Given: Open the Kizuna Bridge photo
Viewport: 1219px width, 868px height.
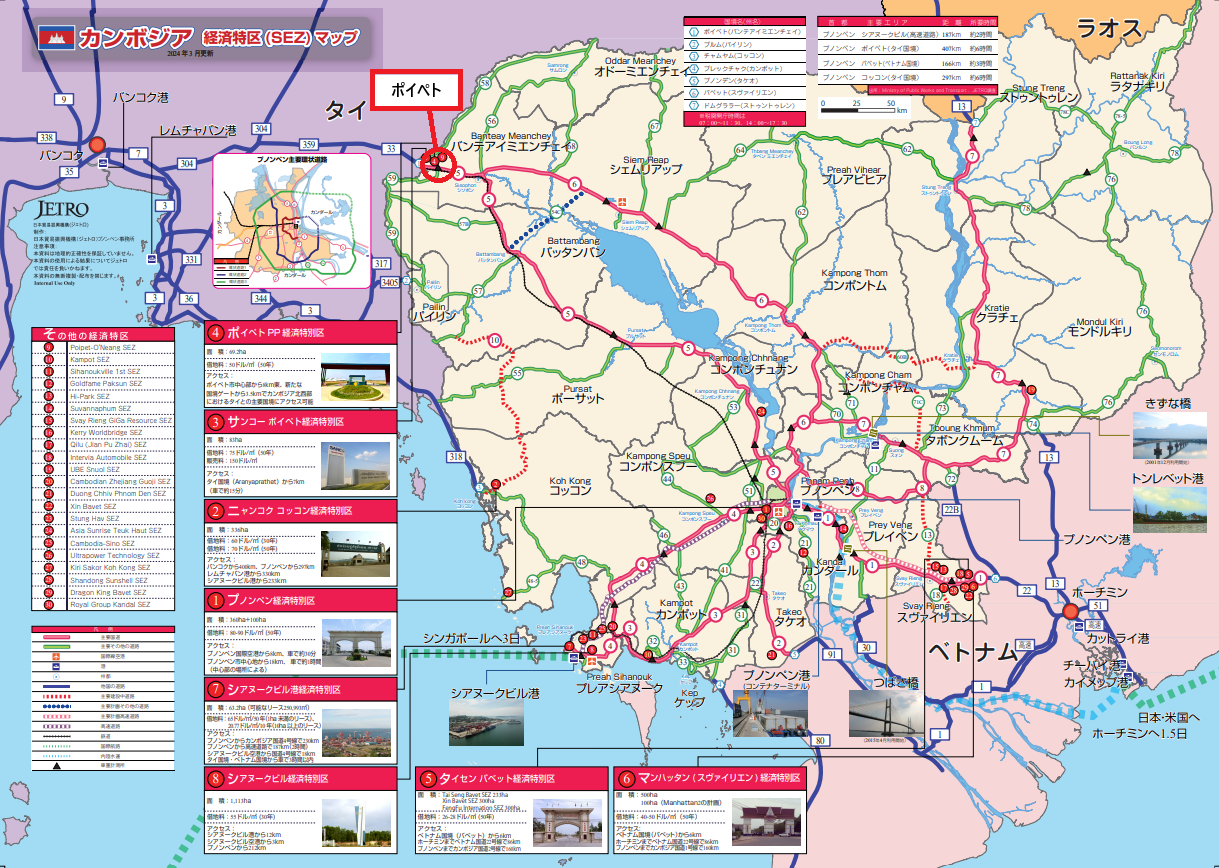Looking at the screenshot, I should point(1168,436).
